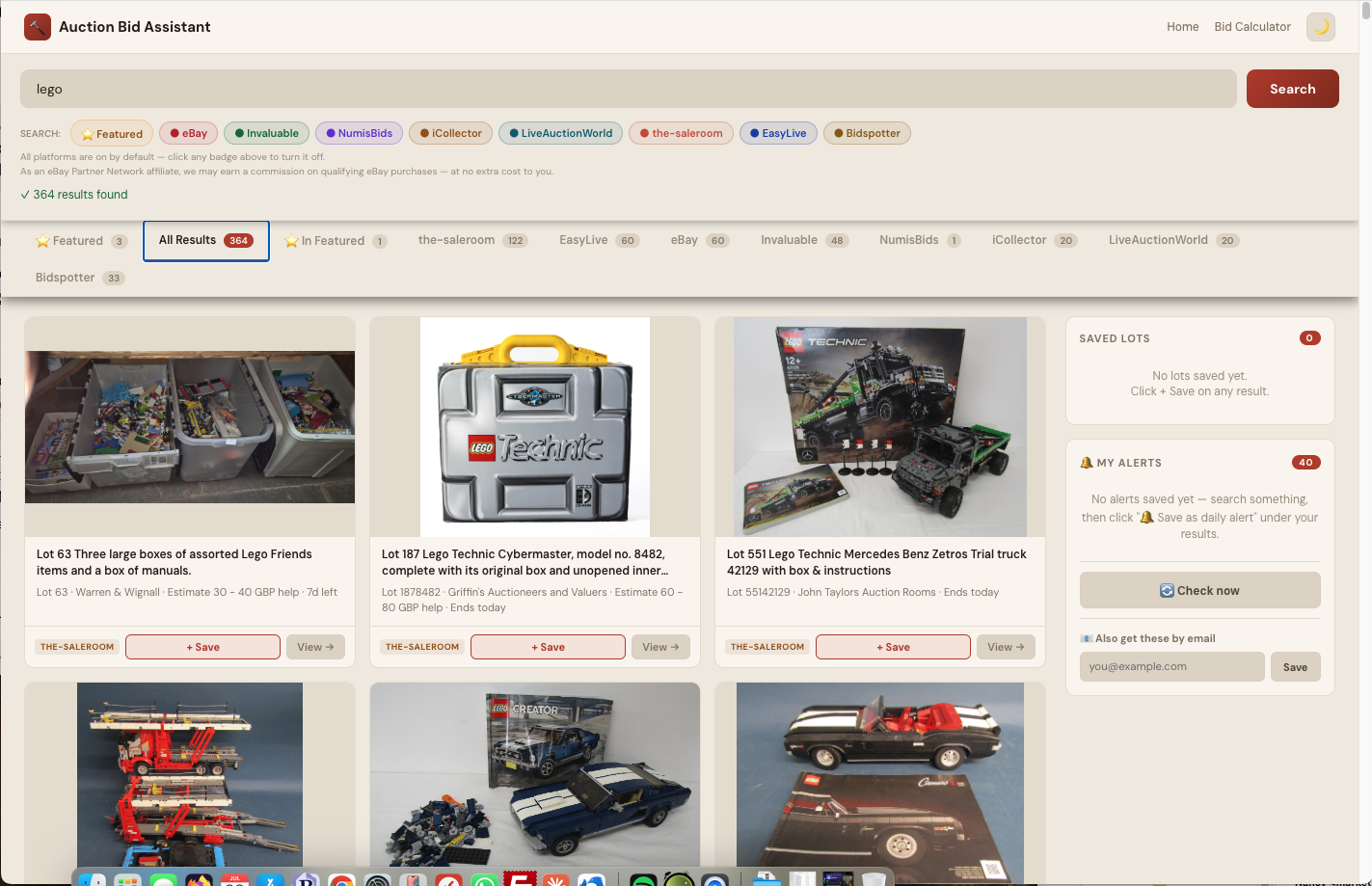Open Spotify from the dock
This screenshot has height=886, width=1372.
point(643,880)
